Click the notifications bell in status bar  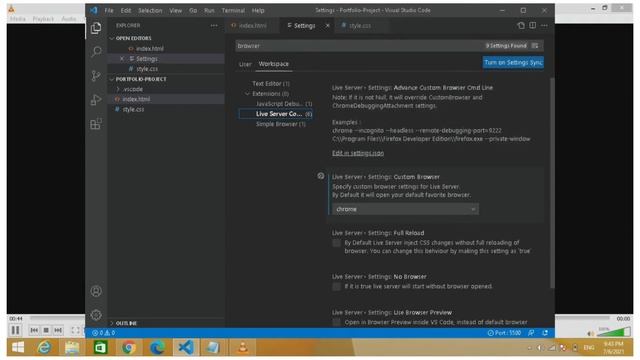coord(545,333)
